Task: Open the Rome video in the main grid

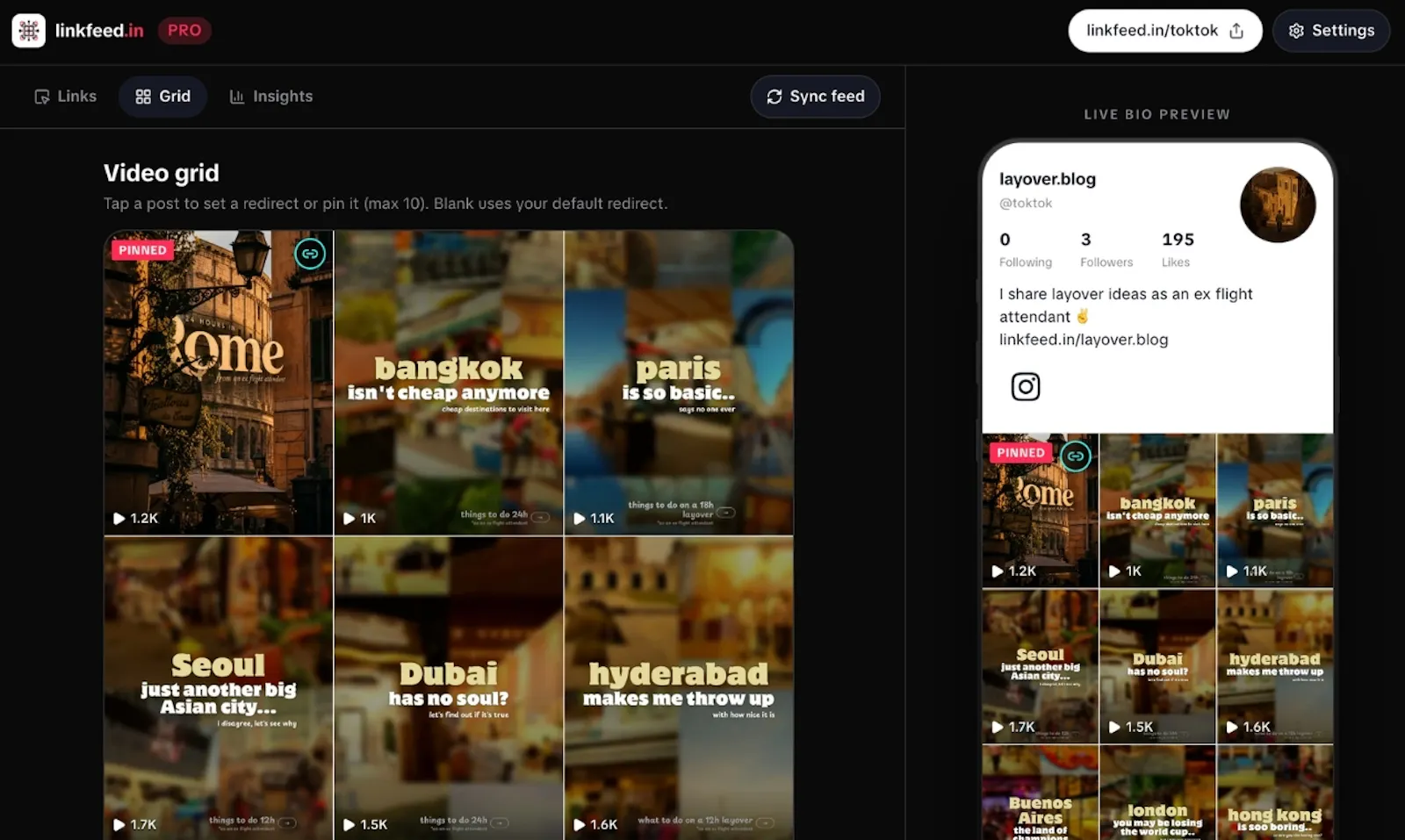Action: (x=219, y=383)
